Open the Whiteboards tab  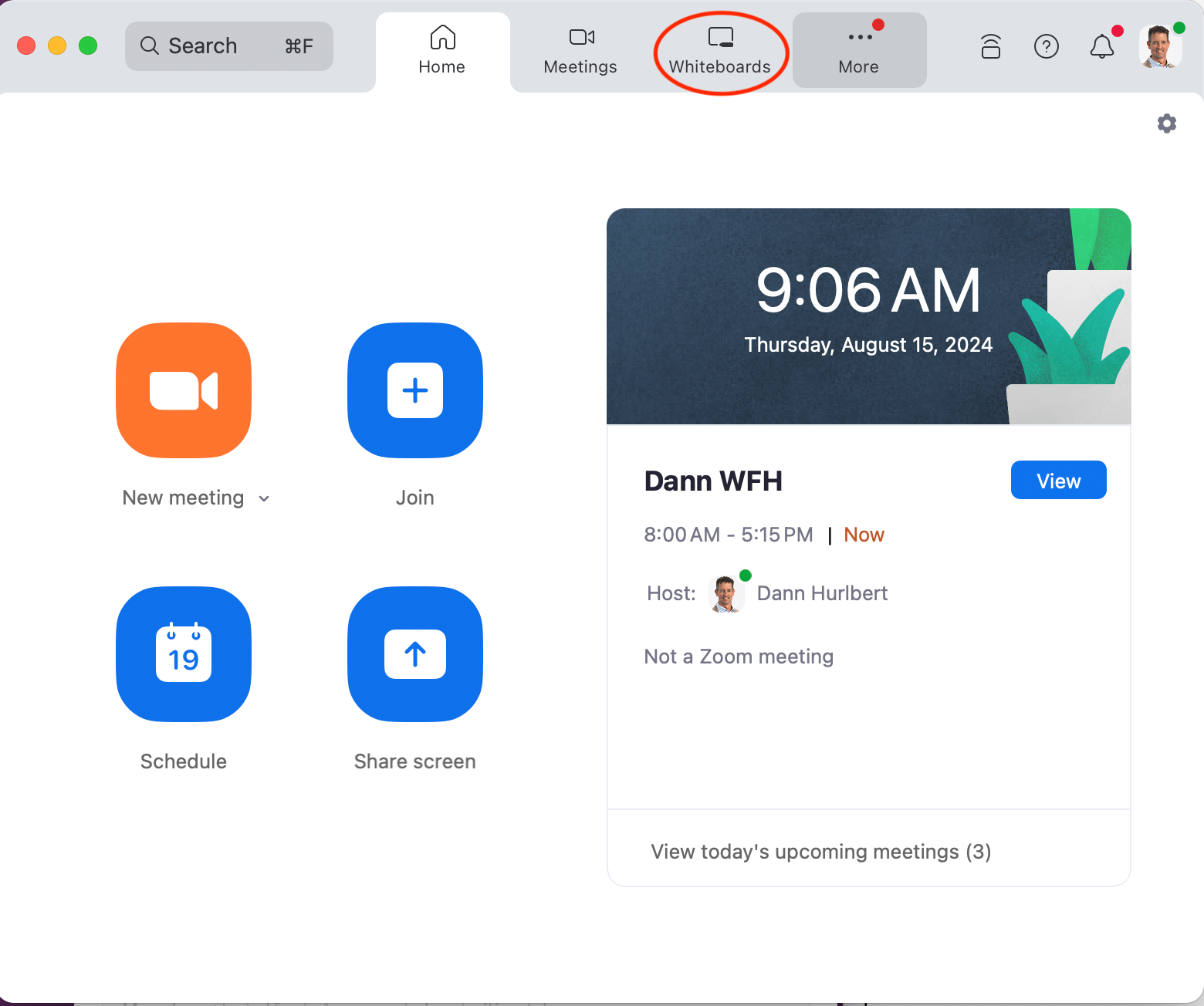720,51
